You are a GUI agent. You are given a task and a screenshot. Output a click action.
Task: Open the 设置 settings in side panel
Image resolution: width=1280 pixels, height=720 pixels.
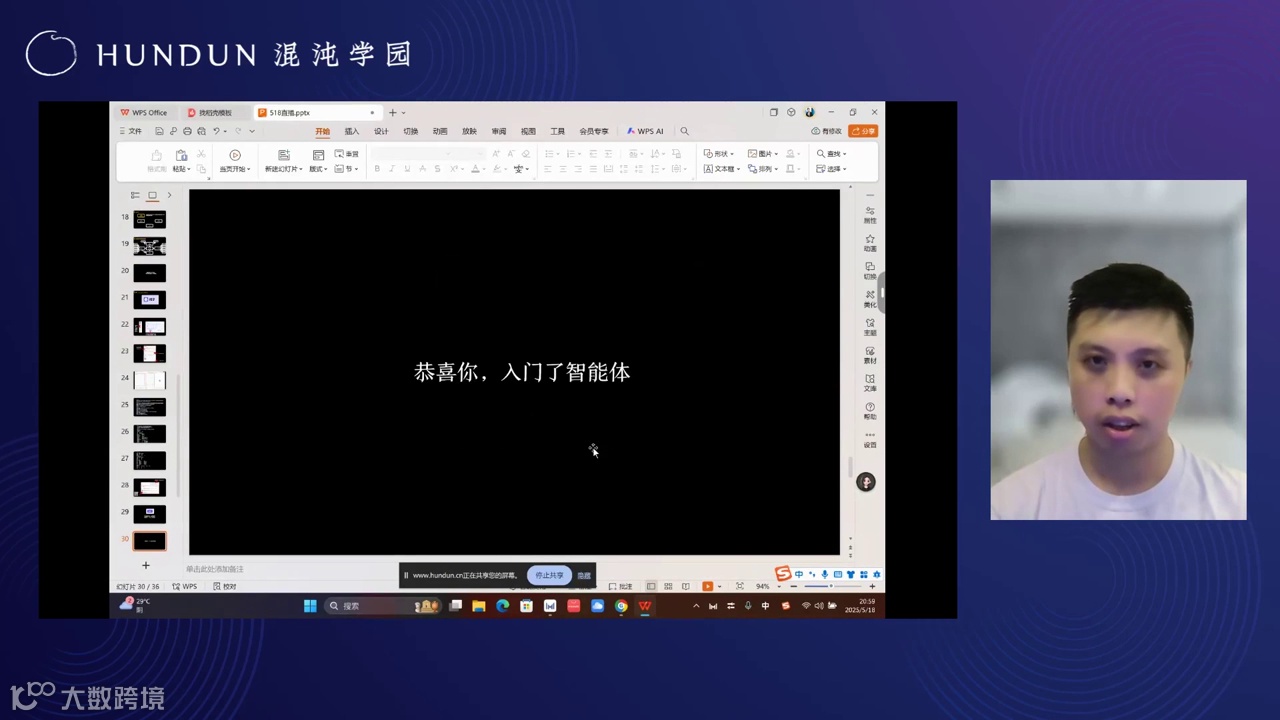(870, 440)
